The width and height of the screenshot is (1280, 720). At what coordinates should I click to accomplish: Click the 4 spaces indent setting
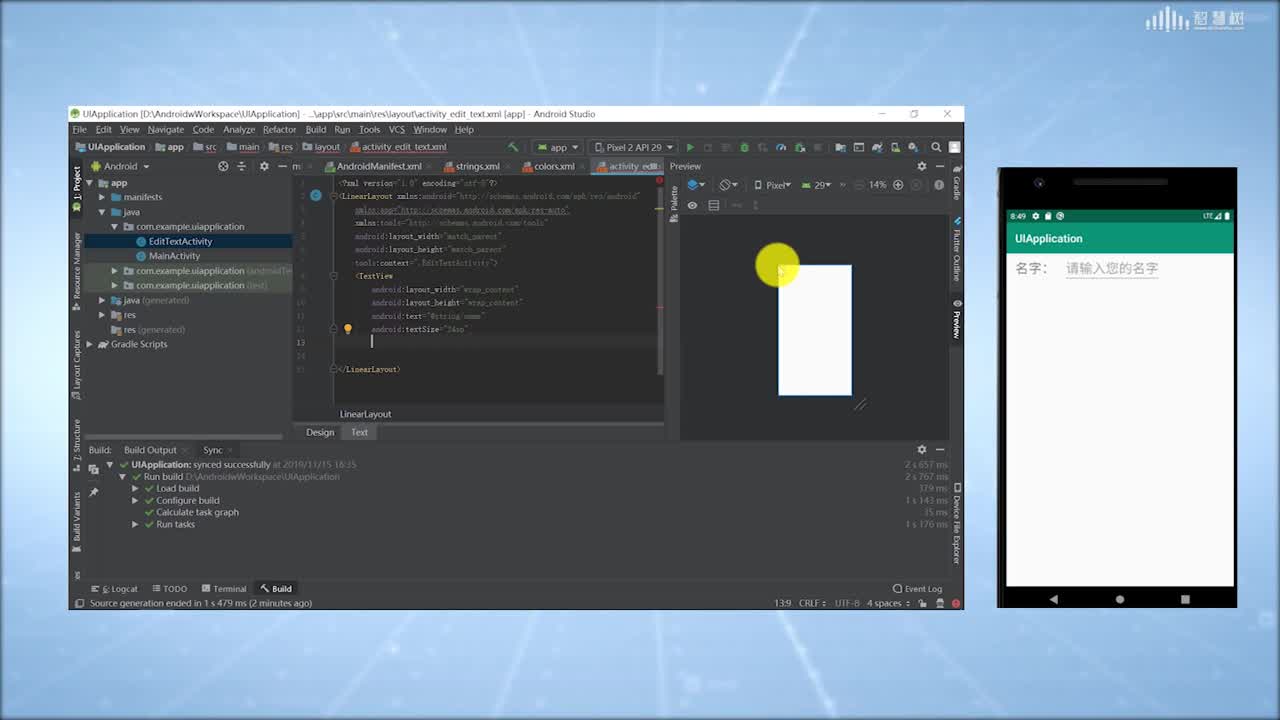(887, 603)
